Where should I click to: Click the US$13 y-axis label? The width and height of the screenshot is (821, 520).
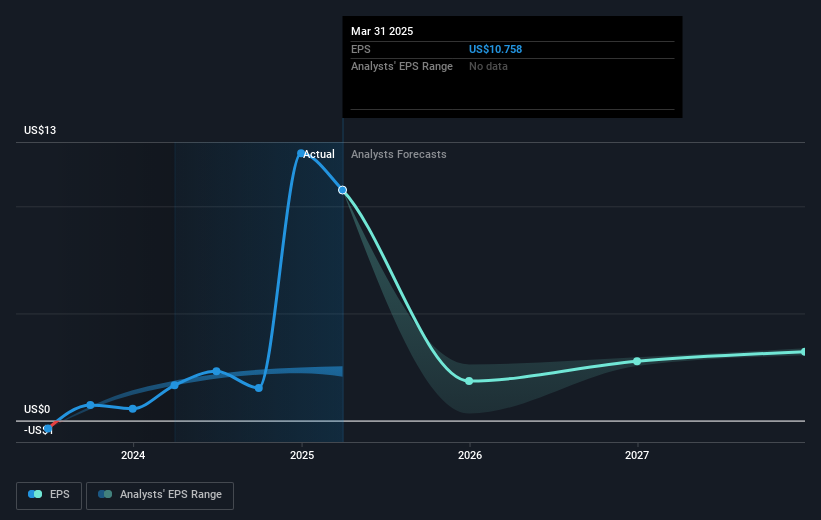click(40, 130)
